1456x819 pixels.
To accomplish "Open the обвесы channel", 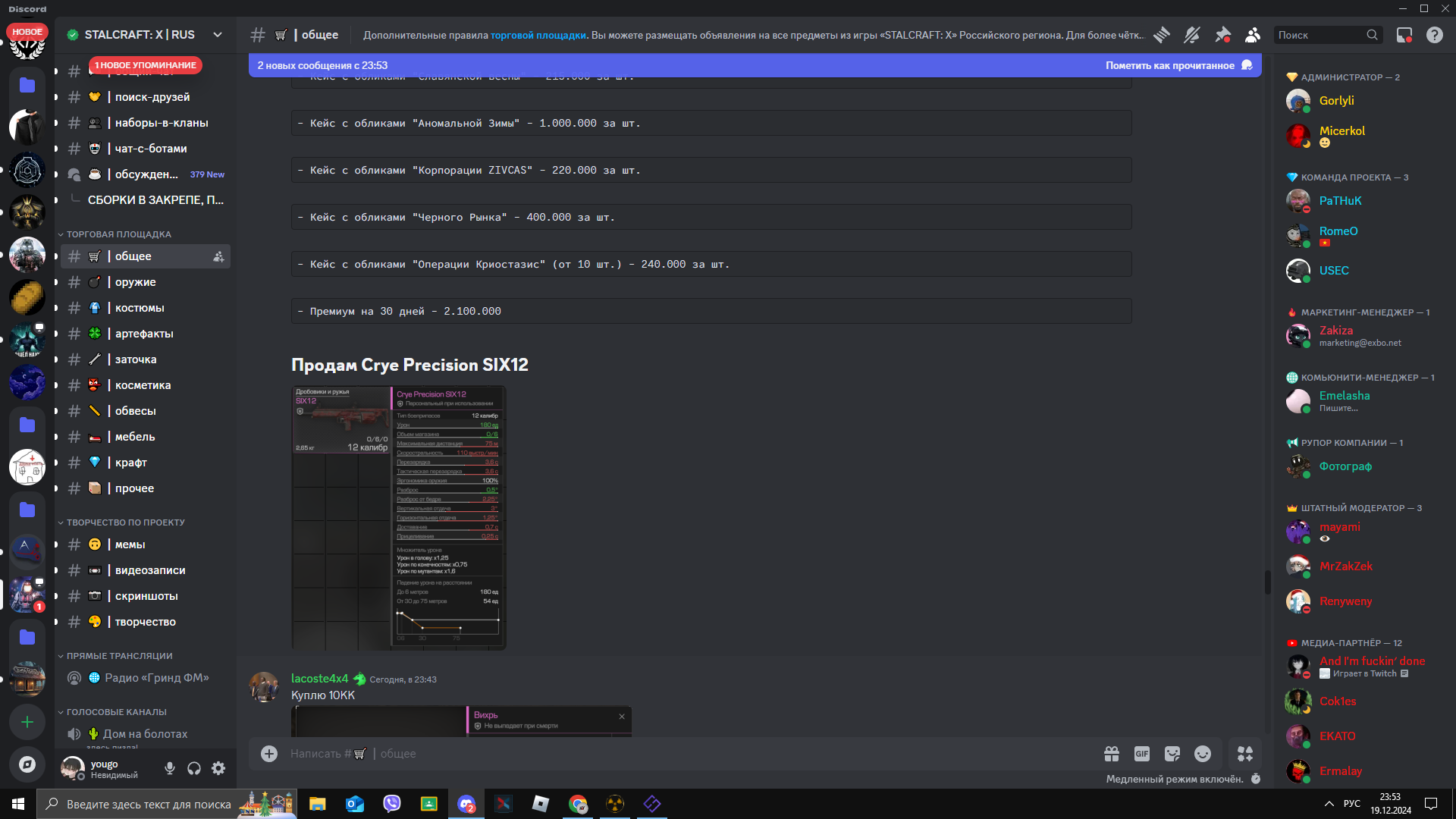I will click(146, 411).
